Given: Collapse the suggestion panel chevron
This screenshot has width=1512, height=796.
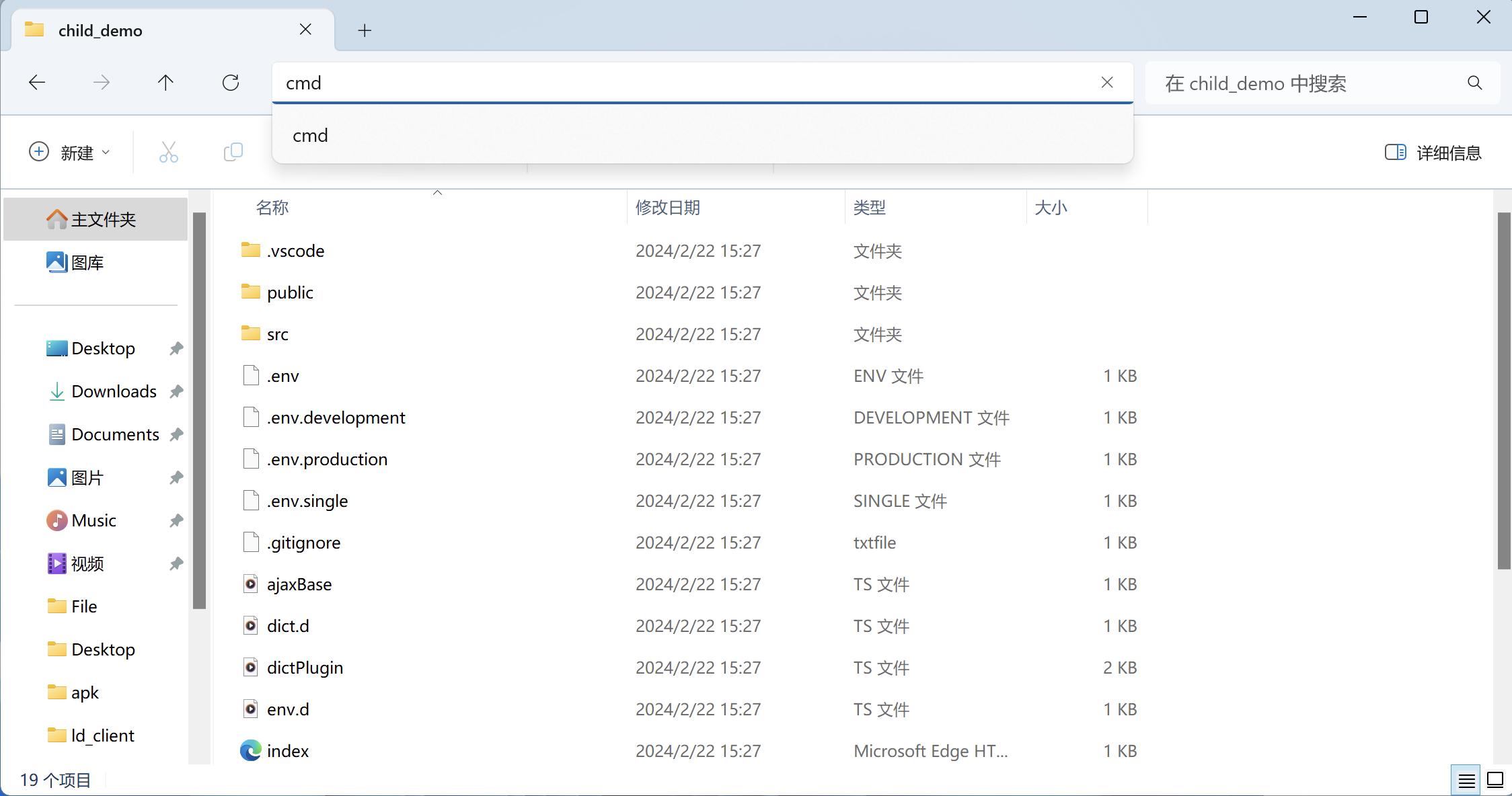Looking at the screenshot, I should [x=437, y=192].
